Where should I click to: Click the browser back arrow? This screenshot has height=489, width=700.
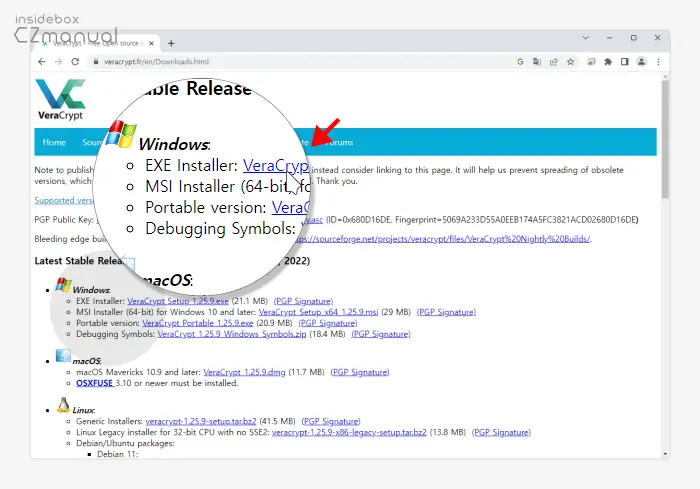tap(40, 62)
